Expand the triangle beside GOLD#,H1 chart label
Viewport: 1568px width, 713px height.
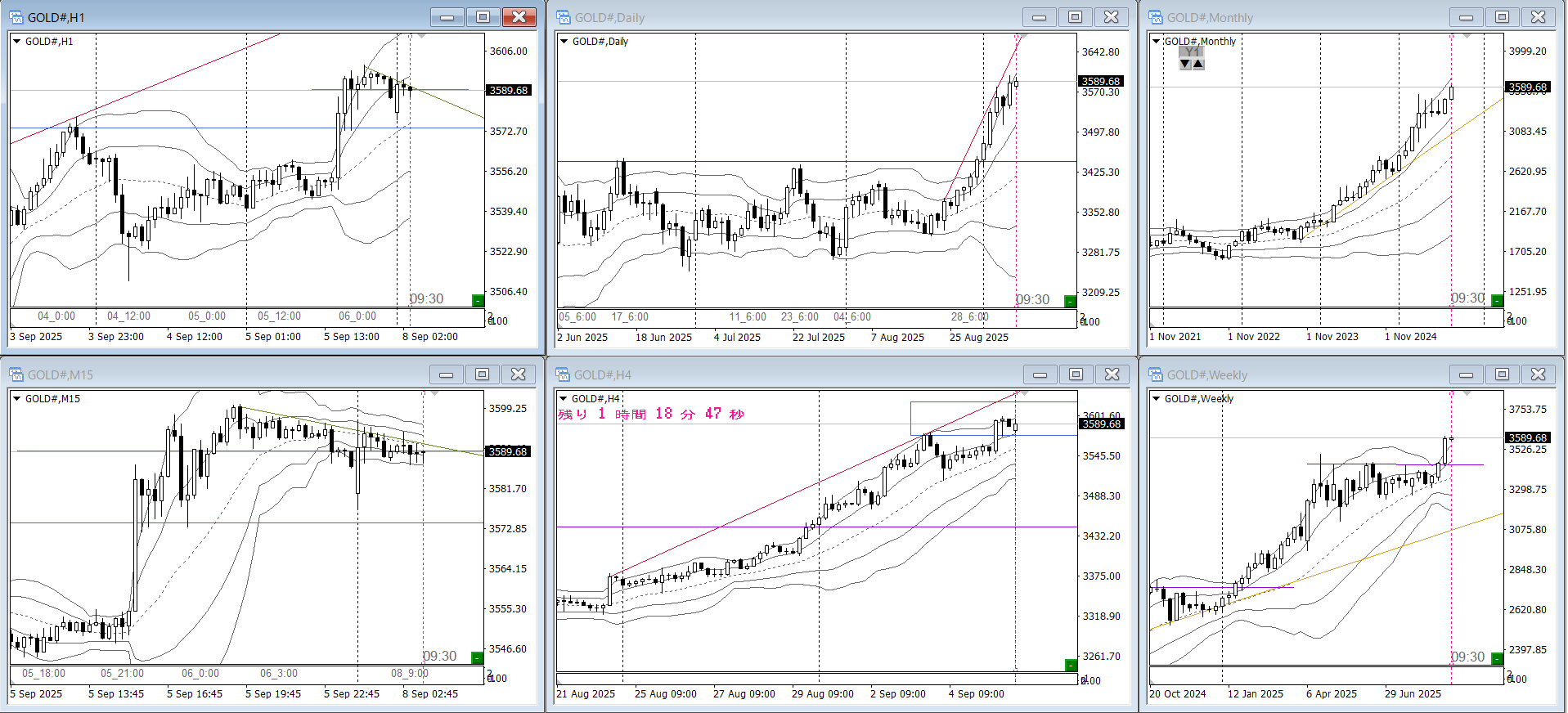16,41
